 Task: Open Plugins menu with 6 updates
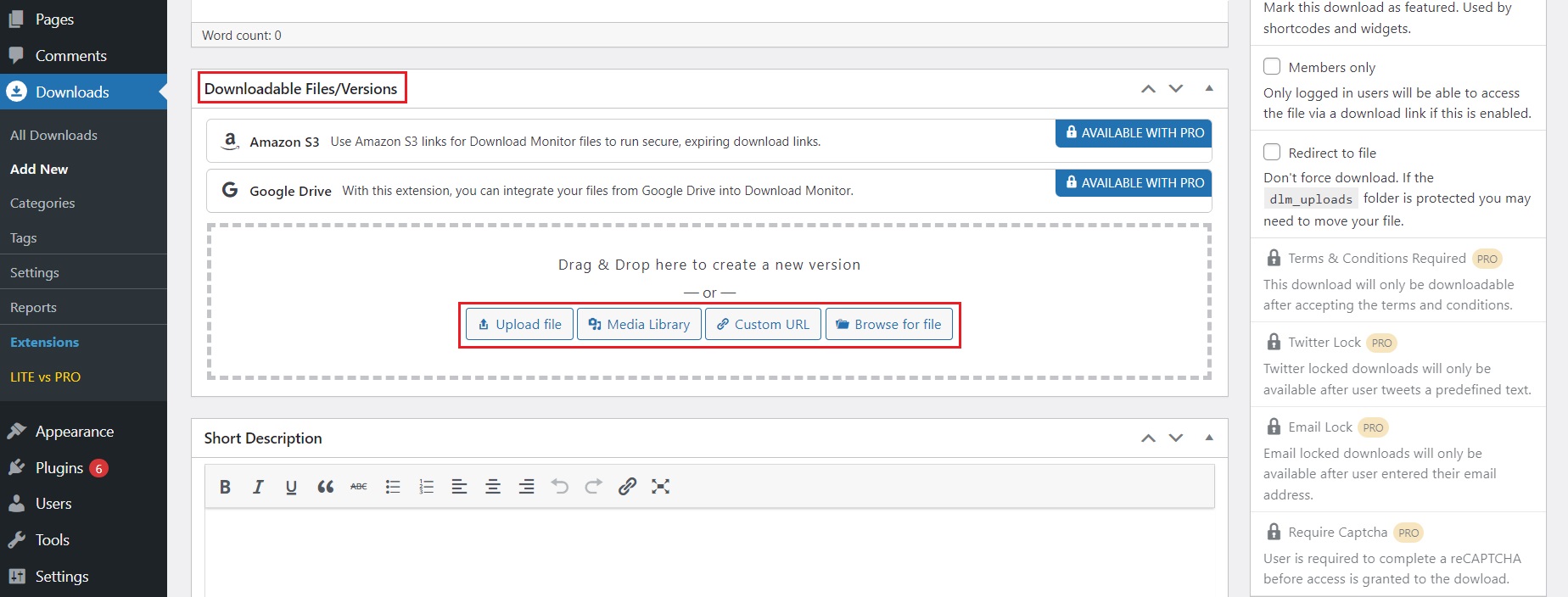click(83, 467)
